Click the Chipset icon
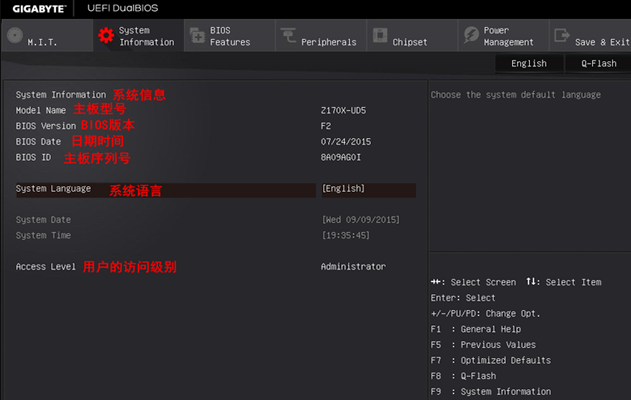 click(x=380, y=35)
